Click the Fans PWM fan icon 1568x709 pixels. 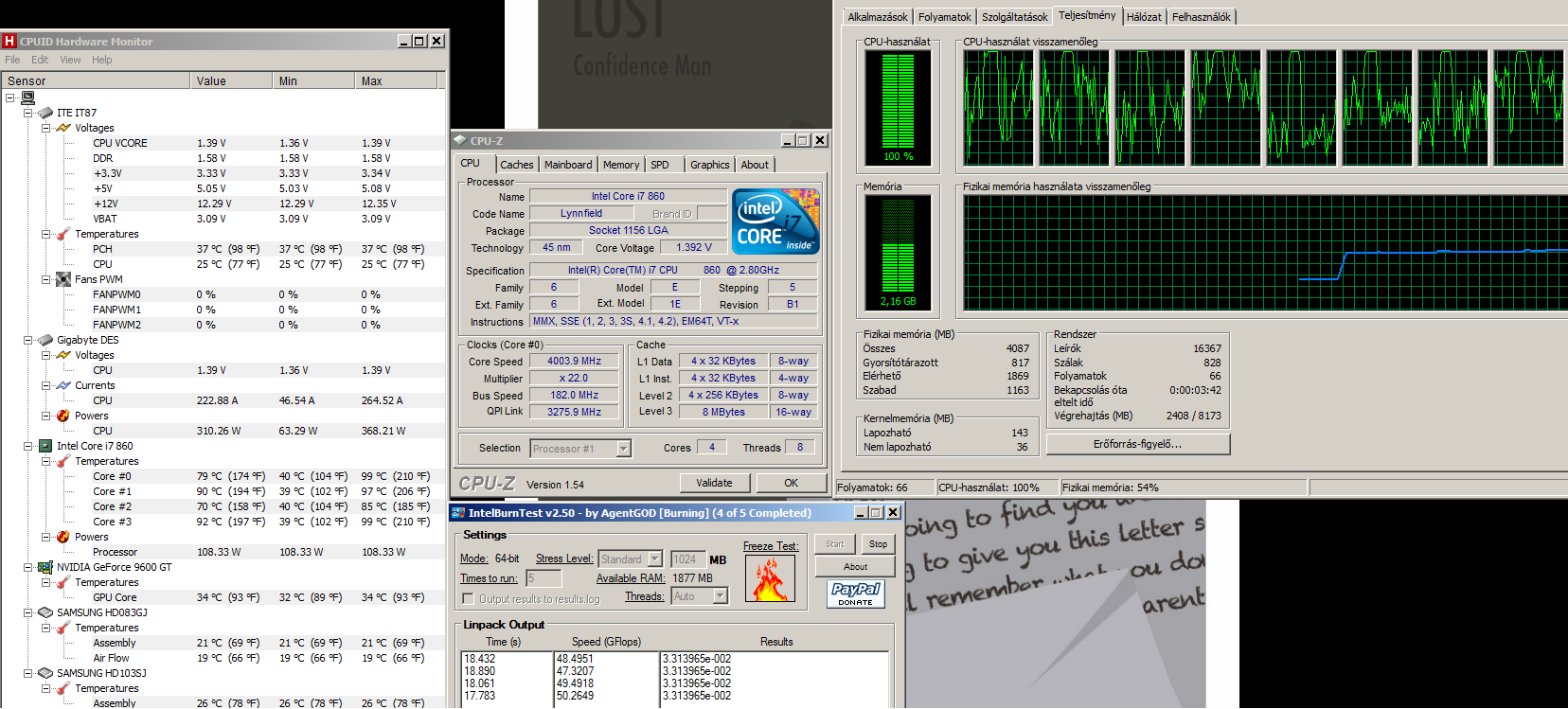(x=63, y=279)
